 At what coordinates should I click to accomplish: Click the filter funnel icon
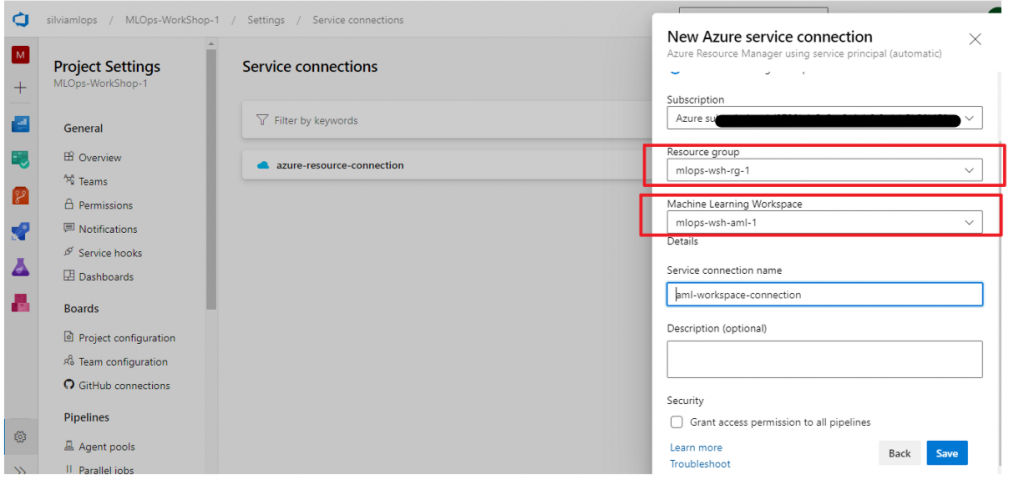262,120
